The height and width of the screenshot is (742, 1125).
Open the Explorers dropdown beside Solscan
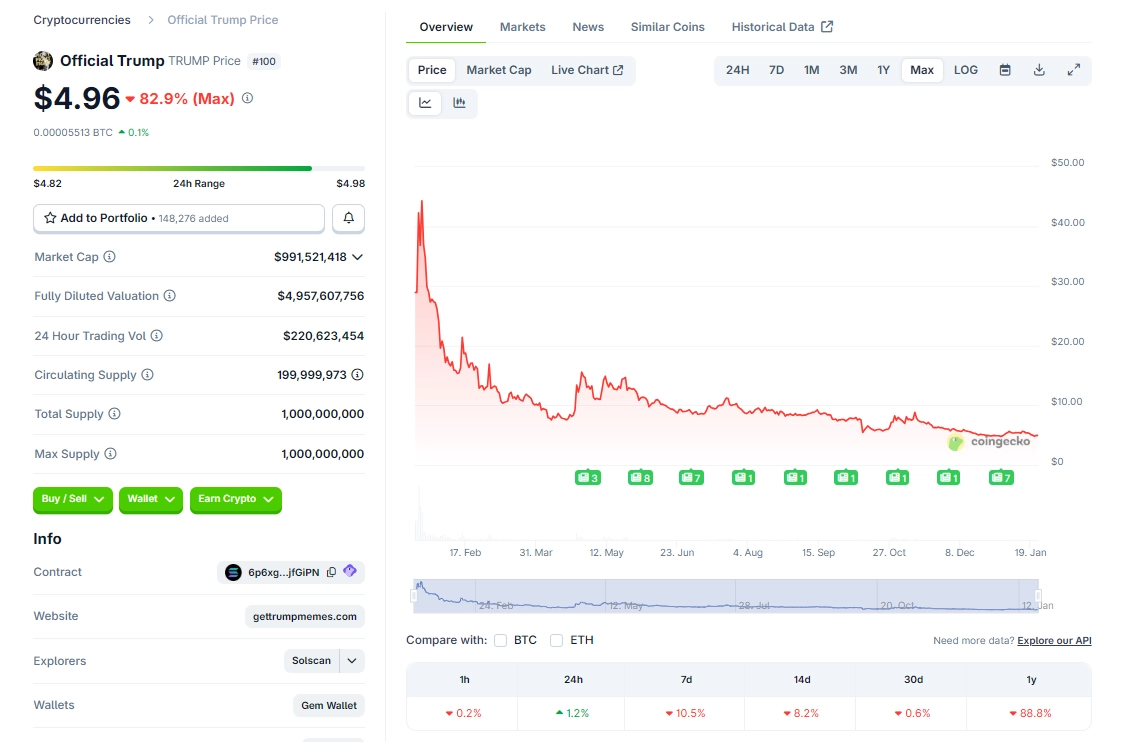point(351,661)
